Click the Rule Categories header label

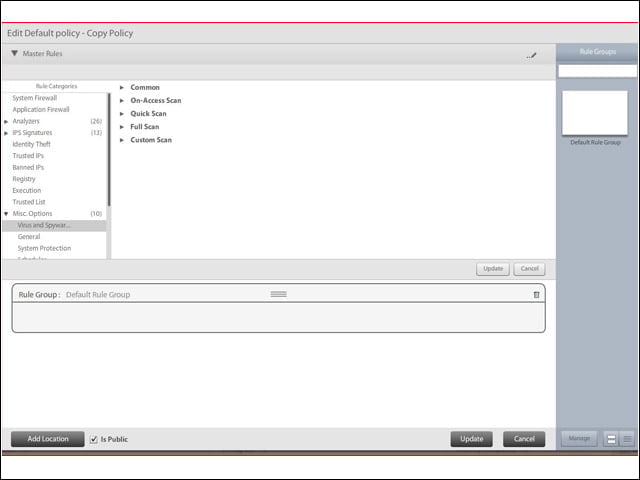pyautogui.click(x=56, y=86)
